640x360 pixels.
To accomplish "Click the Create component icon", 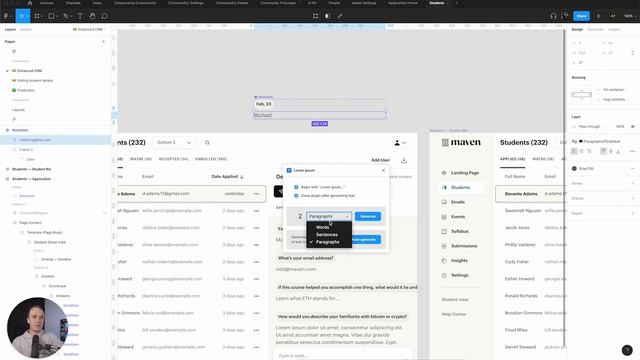I will point(316,16).
